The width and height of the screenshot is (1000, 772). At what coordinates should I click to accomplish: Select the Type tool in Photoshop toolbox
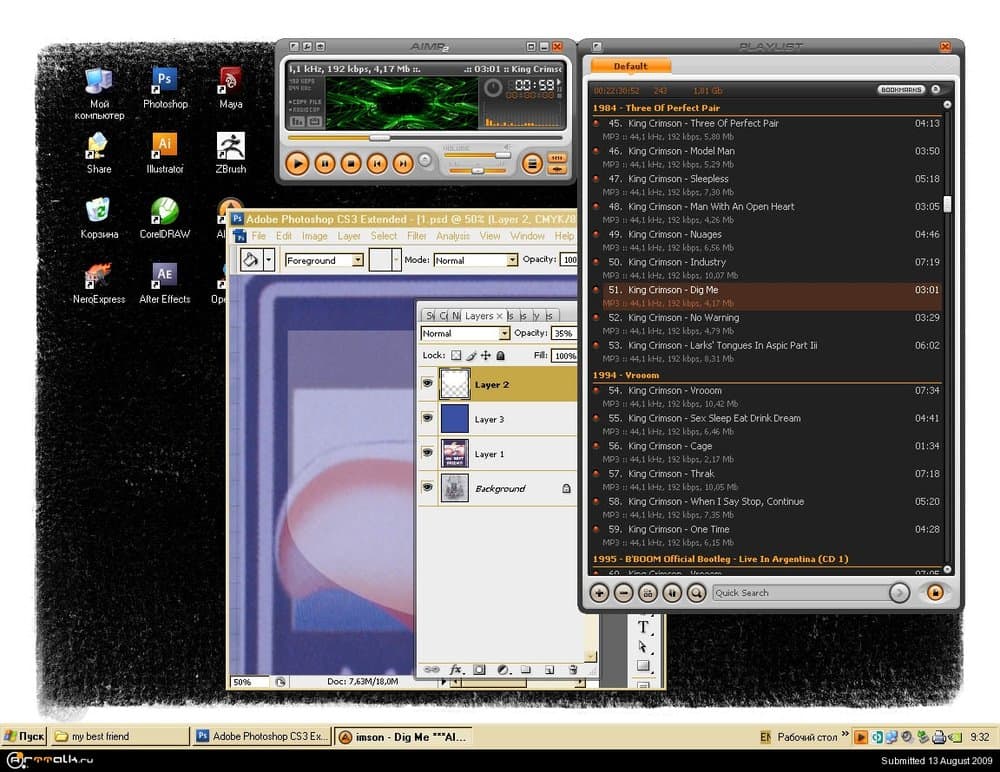tap(643, 627)
